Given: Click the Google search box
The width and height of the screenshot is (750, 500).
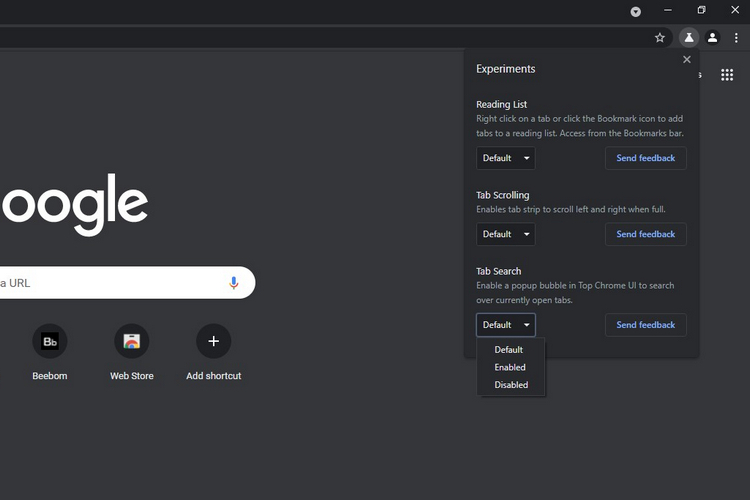Looking at the screenshot, I should click(x=110, y=283).
